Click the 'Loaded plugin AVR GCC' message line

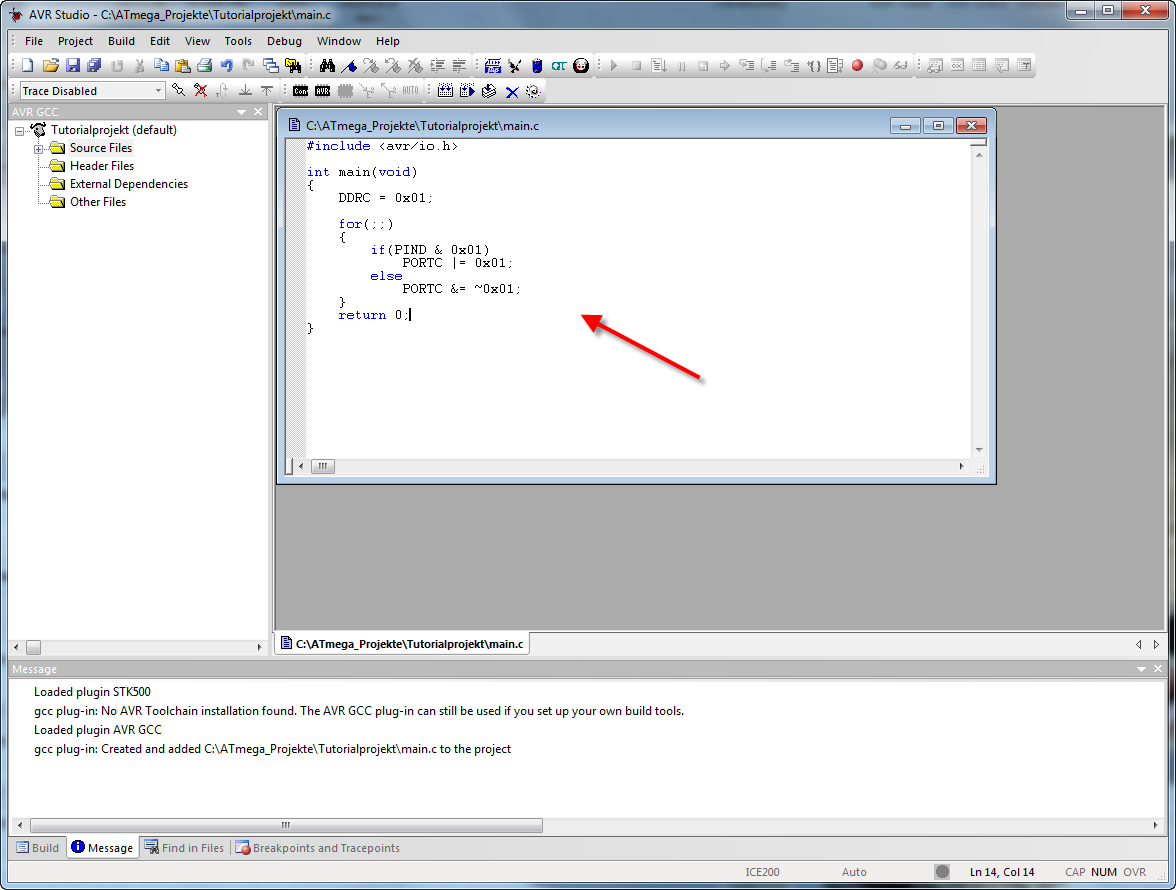click(x=98, y=730)
